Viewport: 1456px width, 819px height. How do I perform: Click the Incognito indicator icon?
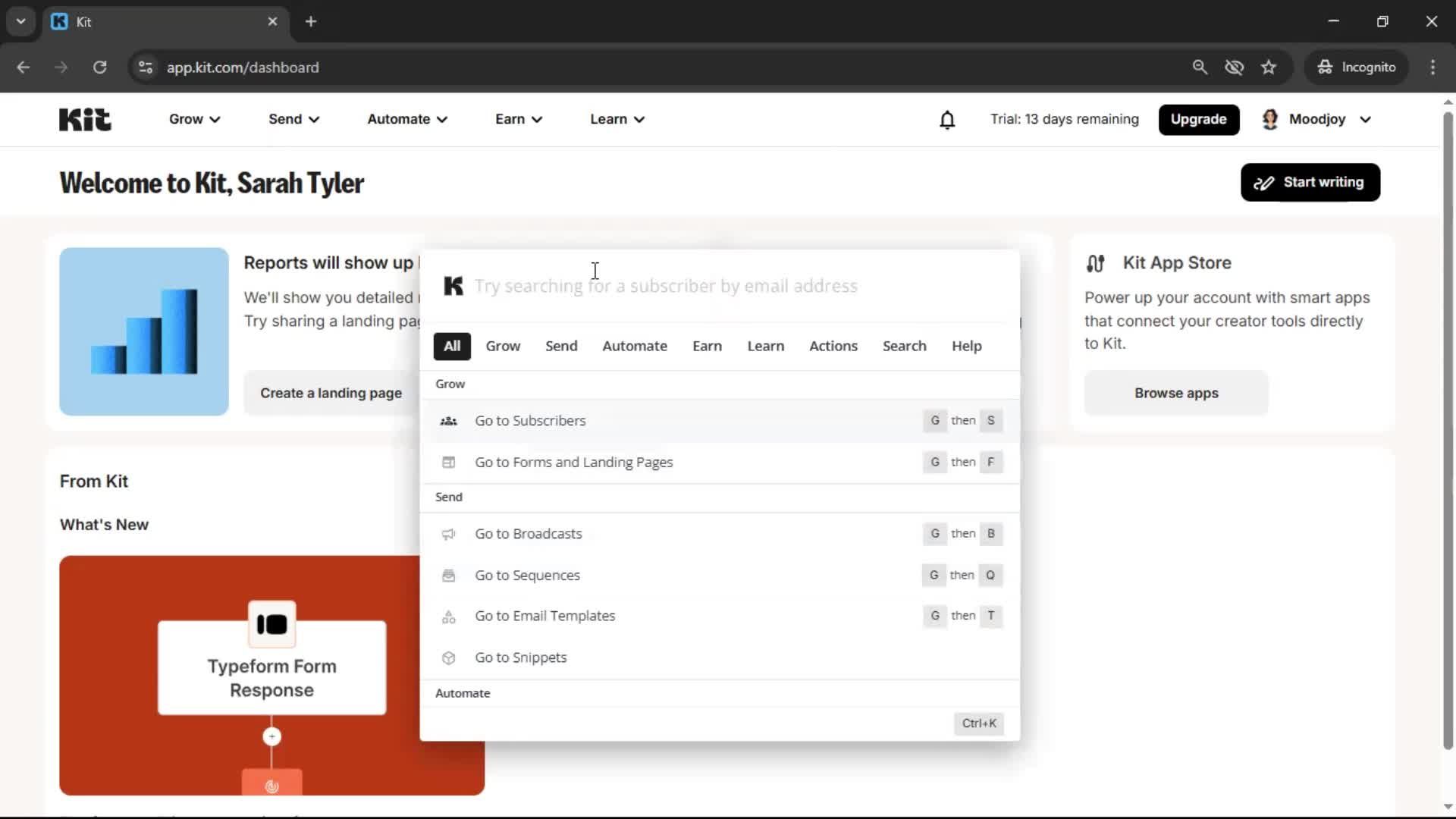tap(1324, 67)
